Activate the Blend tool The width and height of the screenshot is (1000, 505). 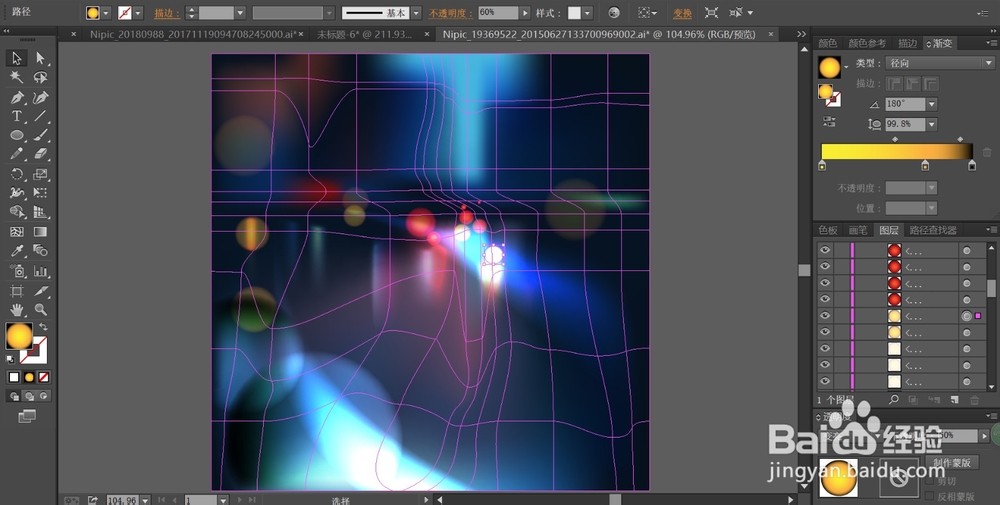click(x=40, y=251)
